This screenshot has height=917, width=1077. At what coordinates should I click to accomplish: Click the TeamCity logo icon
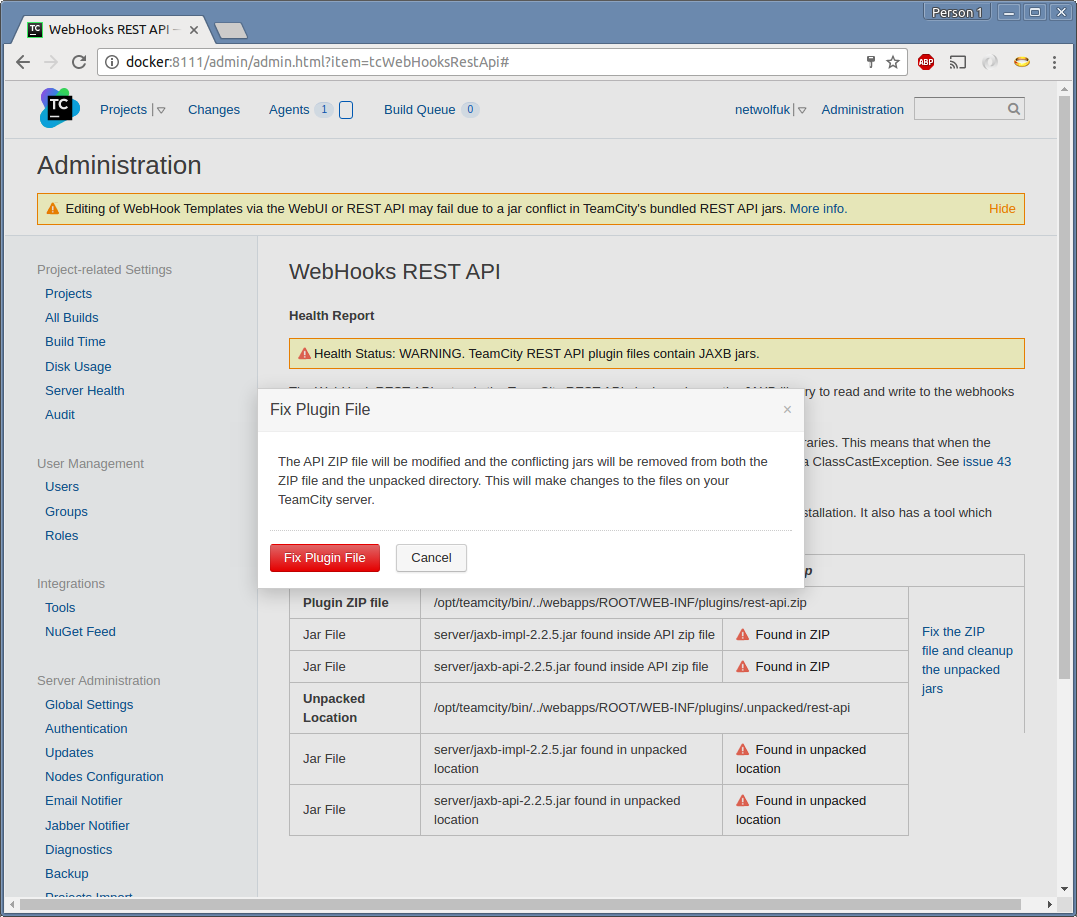click(x=60, y=108)
